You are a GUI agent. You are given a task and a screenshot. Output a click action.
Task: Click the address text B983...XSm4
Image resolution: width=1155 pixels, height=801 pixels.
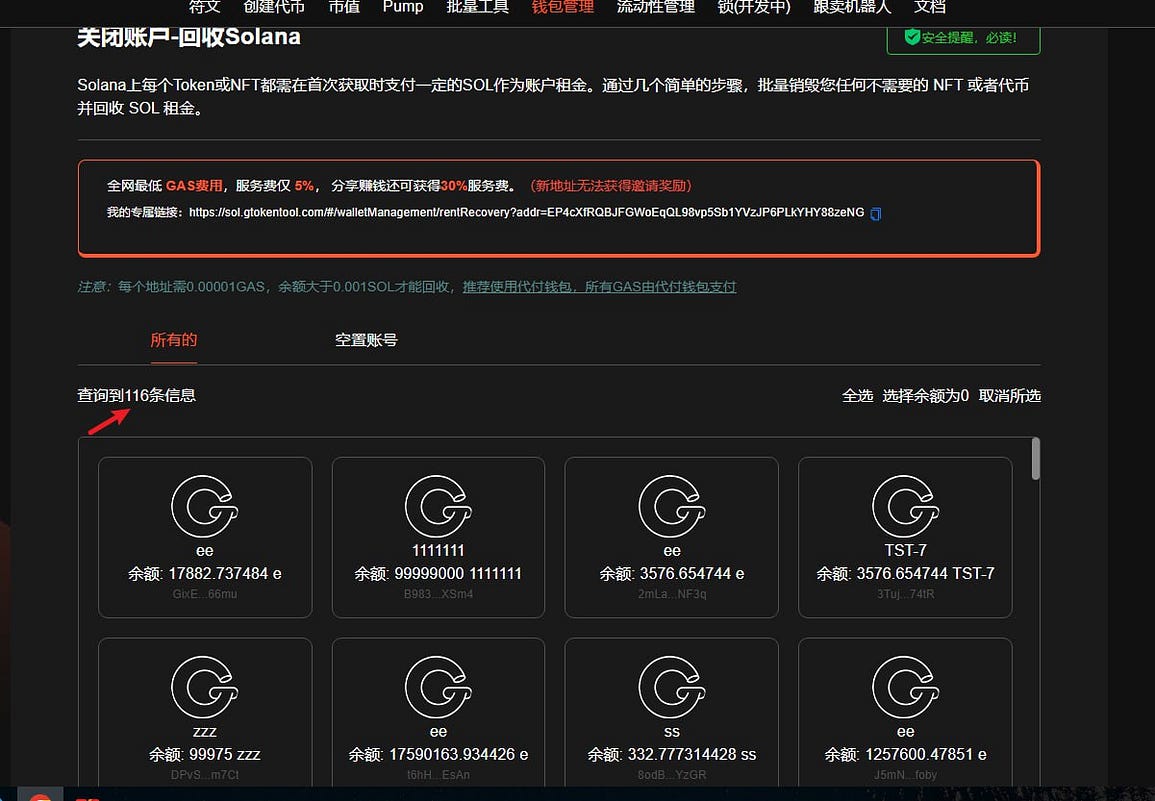click(x=438, y=594)
